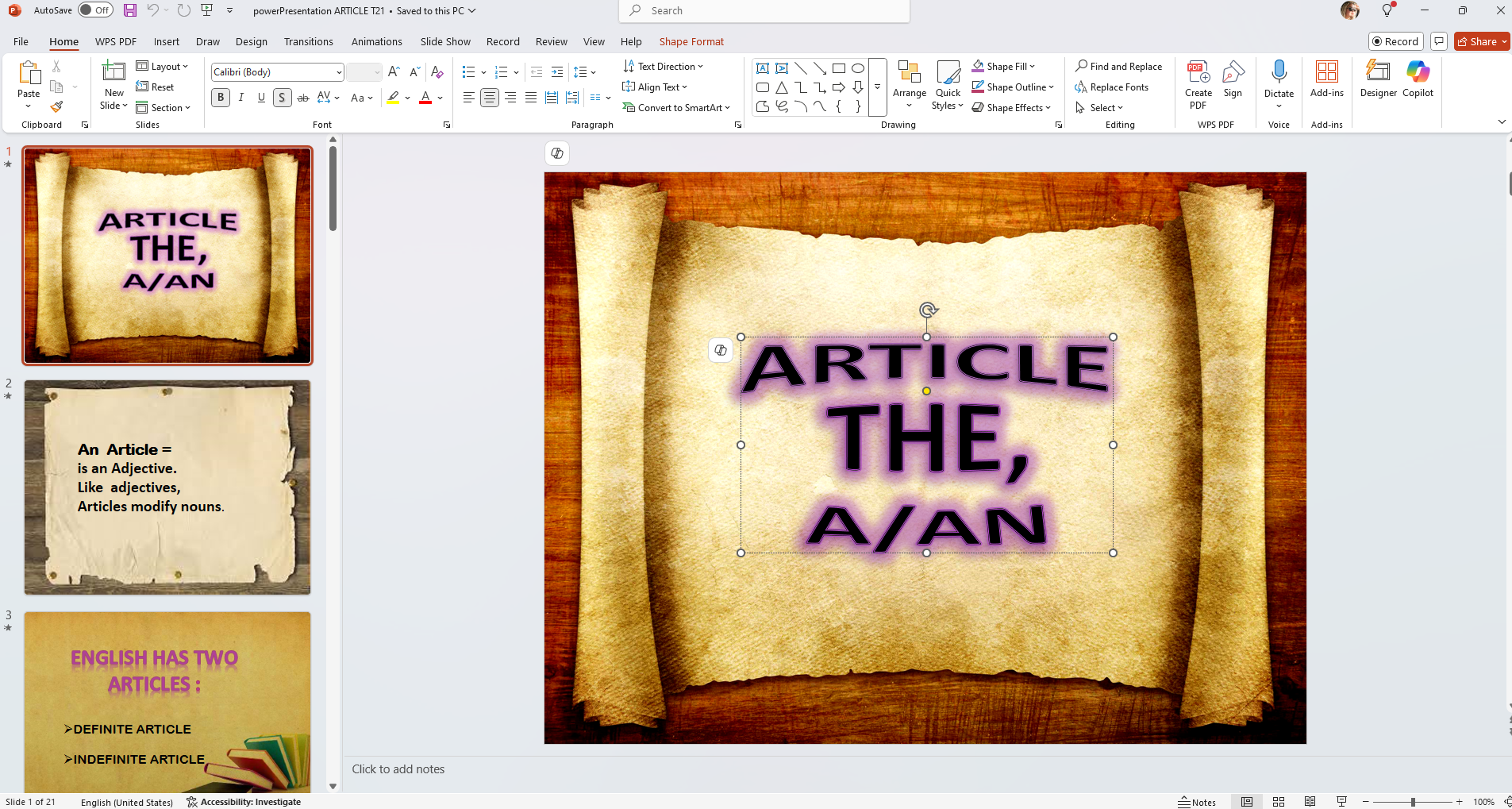Toggle Underline formatting
The image size is (1512, 809).
click(261, 98)
